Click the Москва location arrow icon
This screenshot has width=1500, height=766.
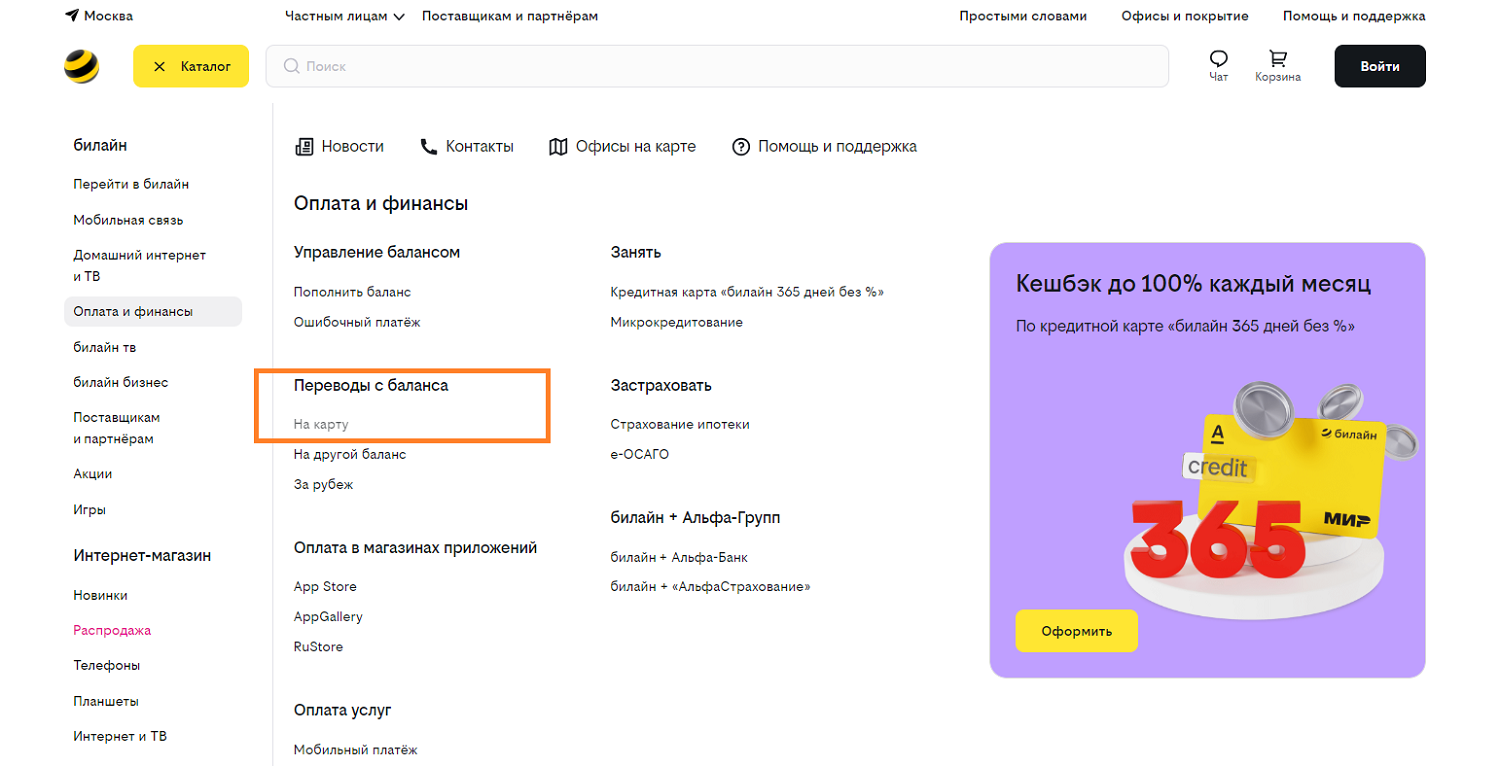click(x=72, y=16)
